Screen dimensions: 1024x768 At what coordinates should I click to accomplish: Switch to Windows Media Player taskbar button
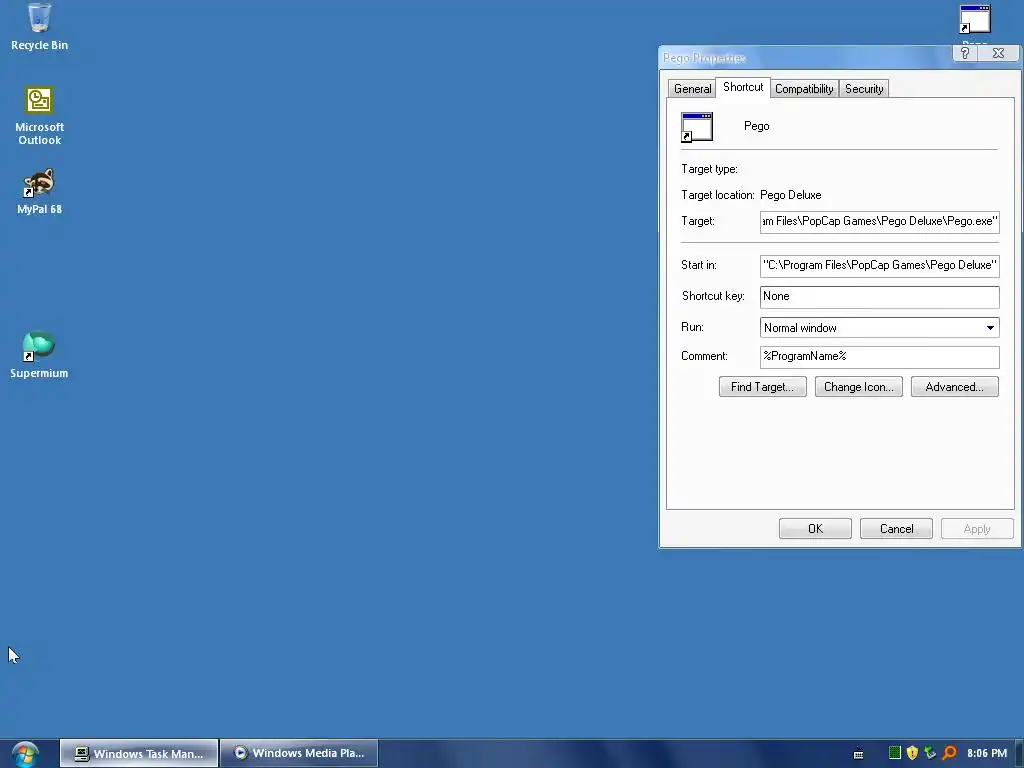pos(299,754)
